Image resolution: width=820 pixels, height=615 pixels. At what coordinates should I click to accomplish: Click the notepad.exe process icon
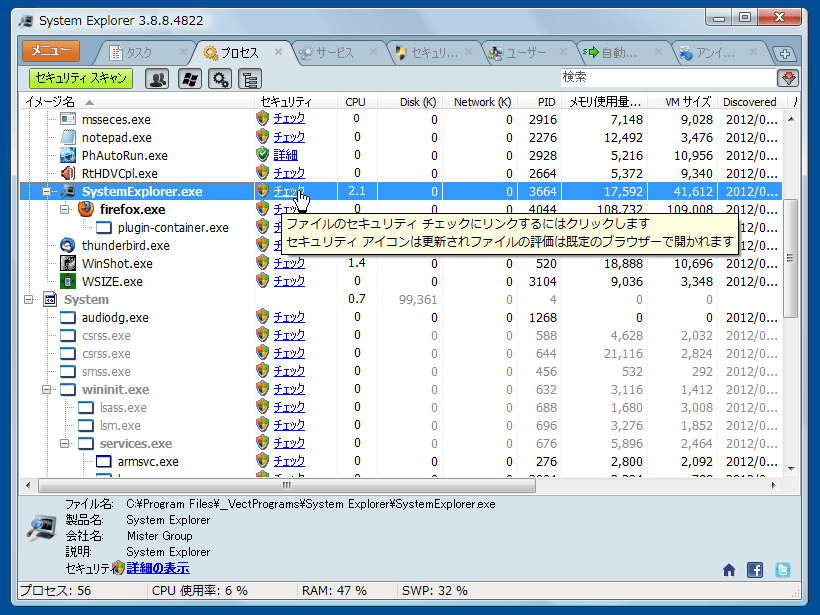coord(68,138)
